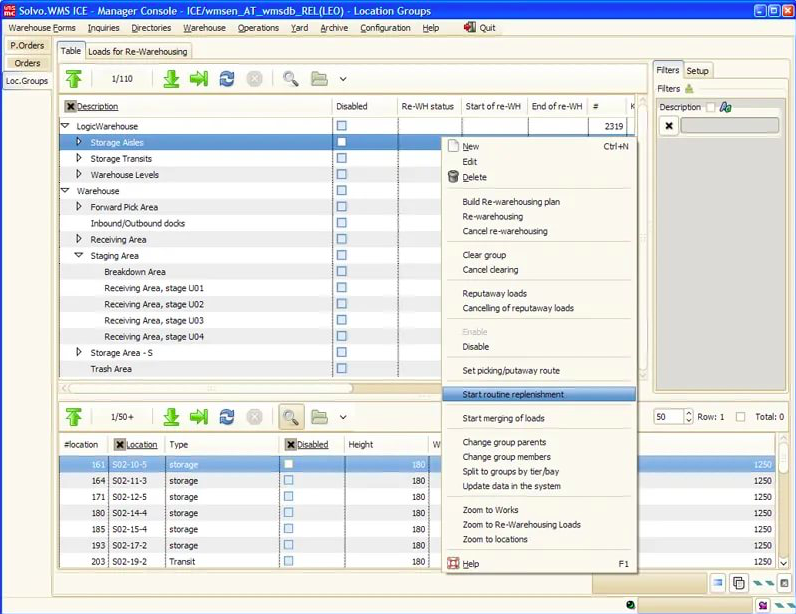Click the search magnifier in the top toolbar
The width and height of the screenshot is (796, 614).
[290, 79]
